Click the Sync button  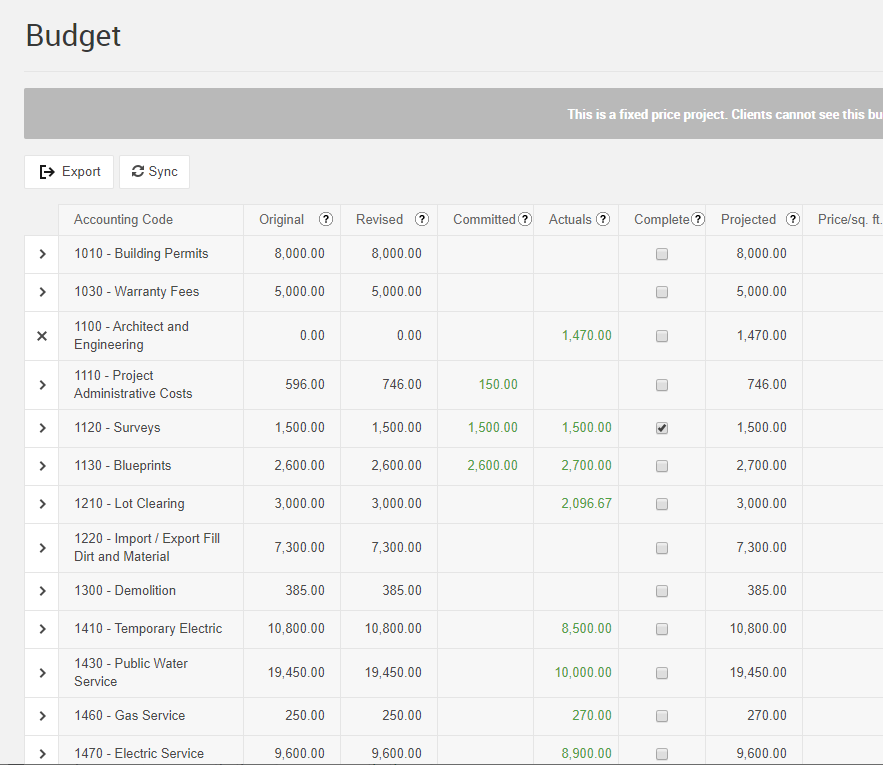coord(154,172)
